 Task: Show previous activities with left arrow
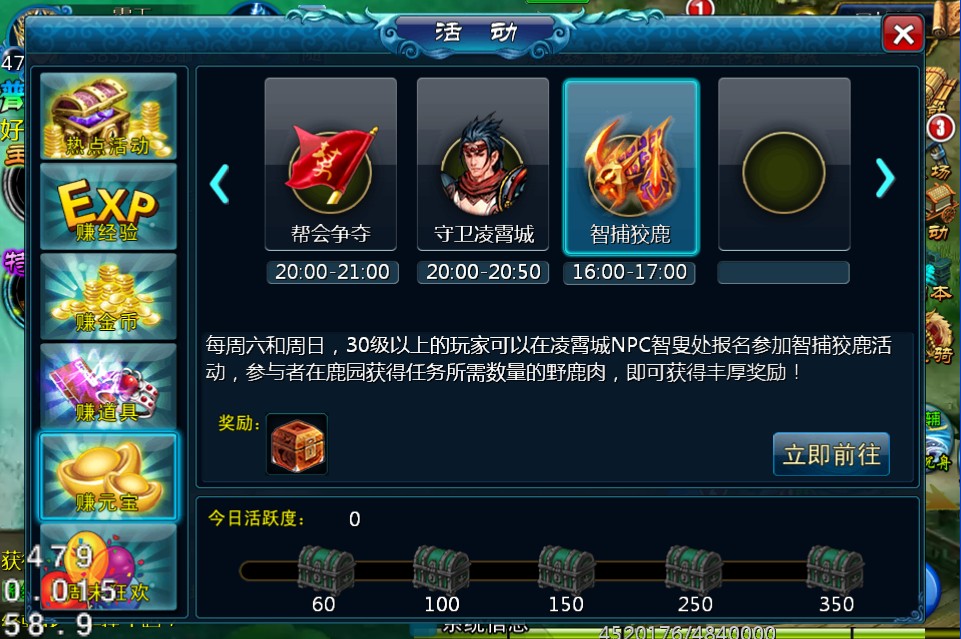coord(219,183)
